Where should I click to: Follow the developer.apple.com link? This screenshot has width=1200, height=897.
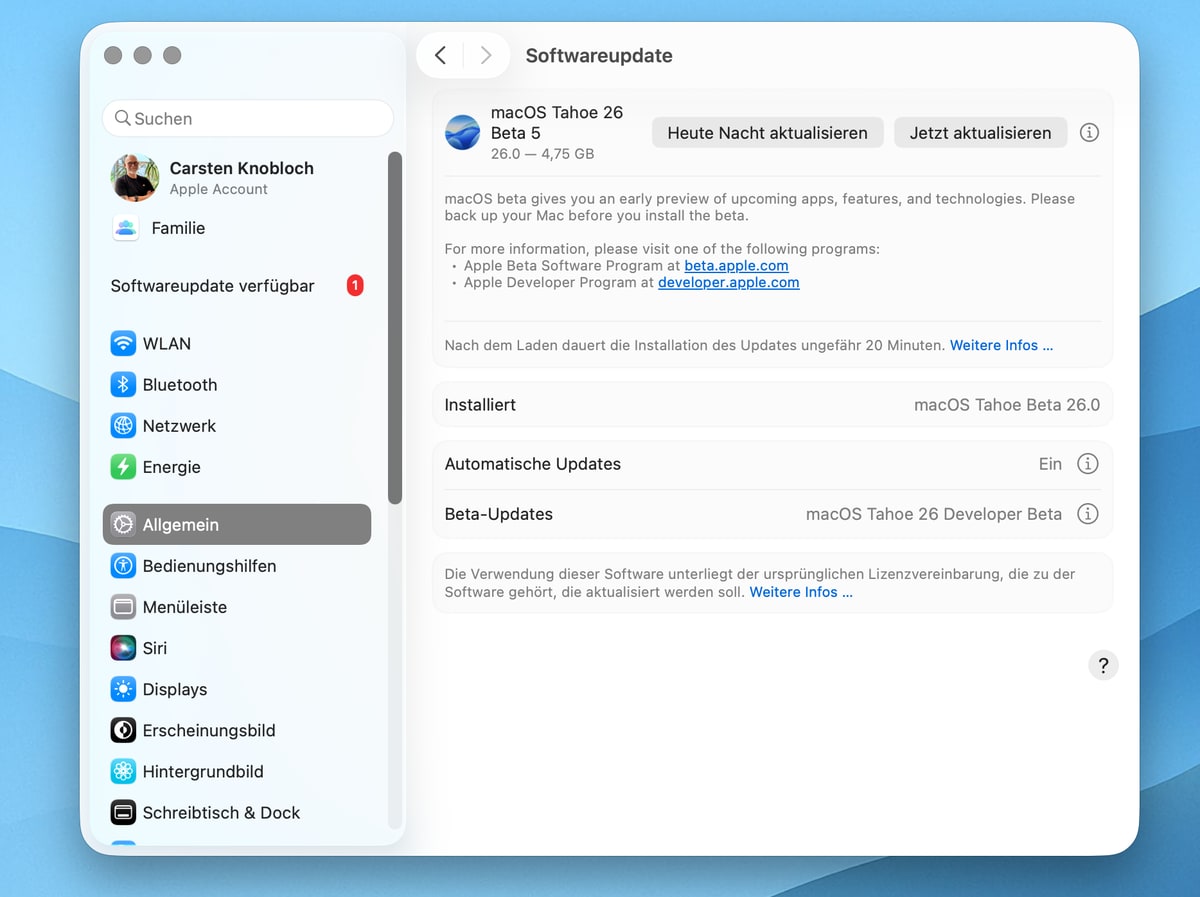[728, 283]
